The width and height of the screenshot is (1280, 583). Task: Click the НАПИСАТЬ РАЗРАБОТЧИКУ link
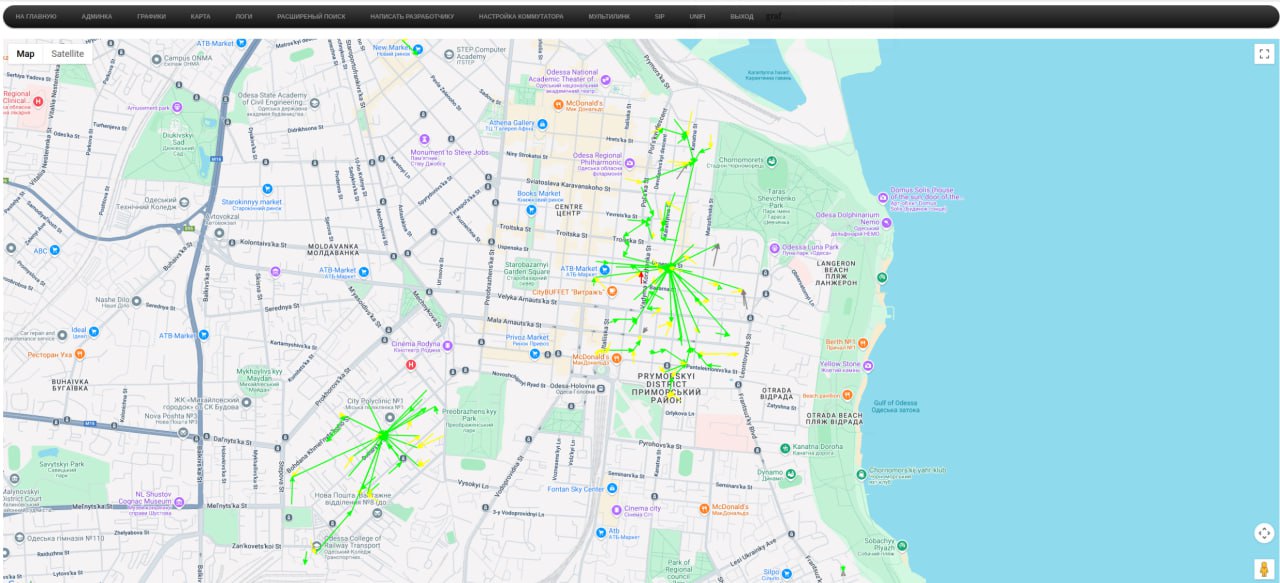(412, 17)
